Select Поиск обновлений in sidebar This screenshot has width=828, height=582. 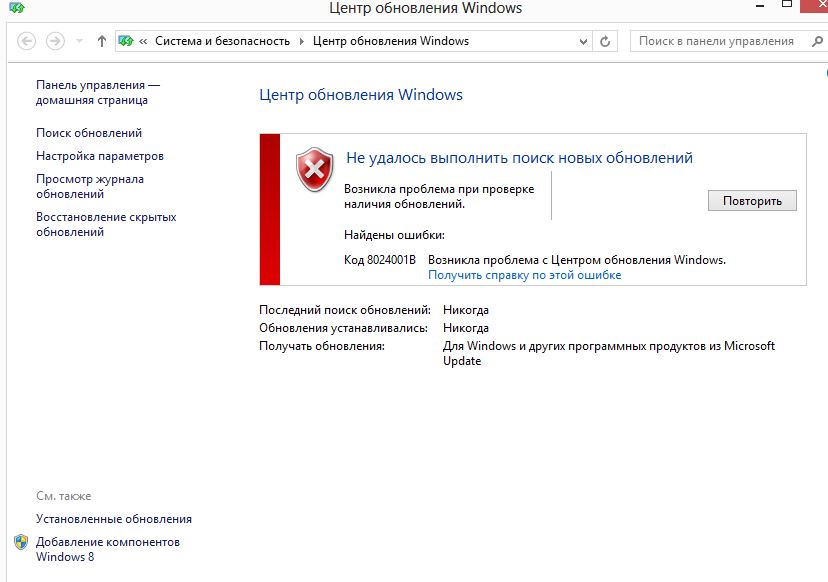coord(89,133)
